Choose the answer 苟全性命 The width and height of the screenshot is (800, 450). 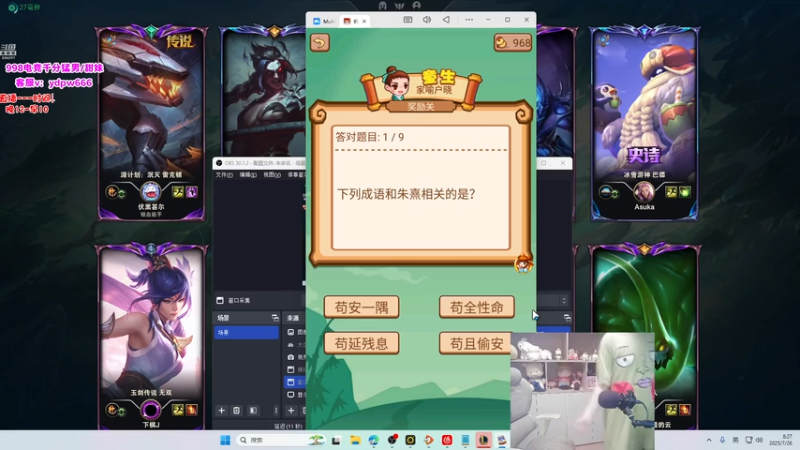pyautogui.click(x=477, y=307)
